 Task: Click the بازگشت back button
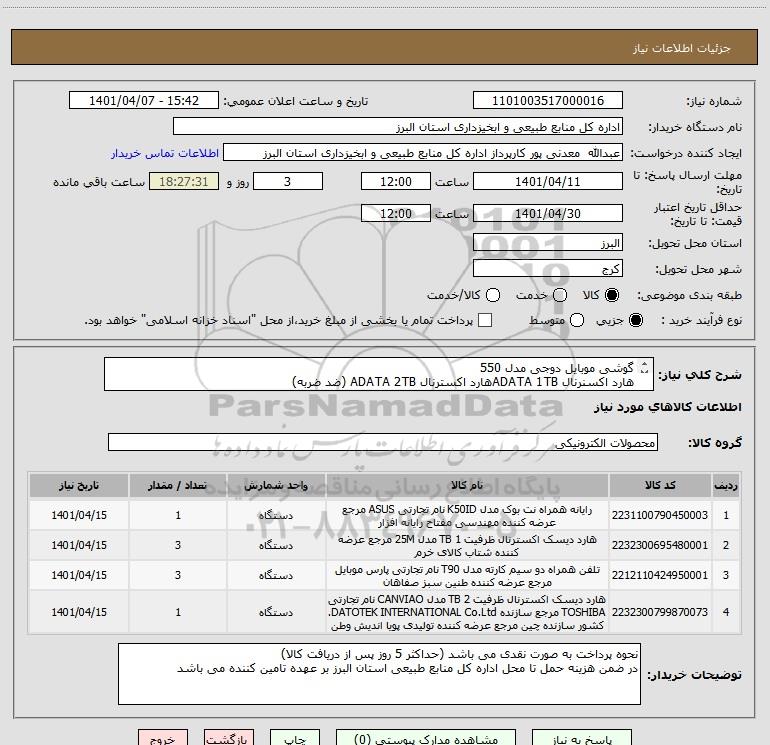coord(229,738)
